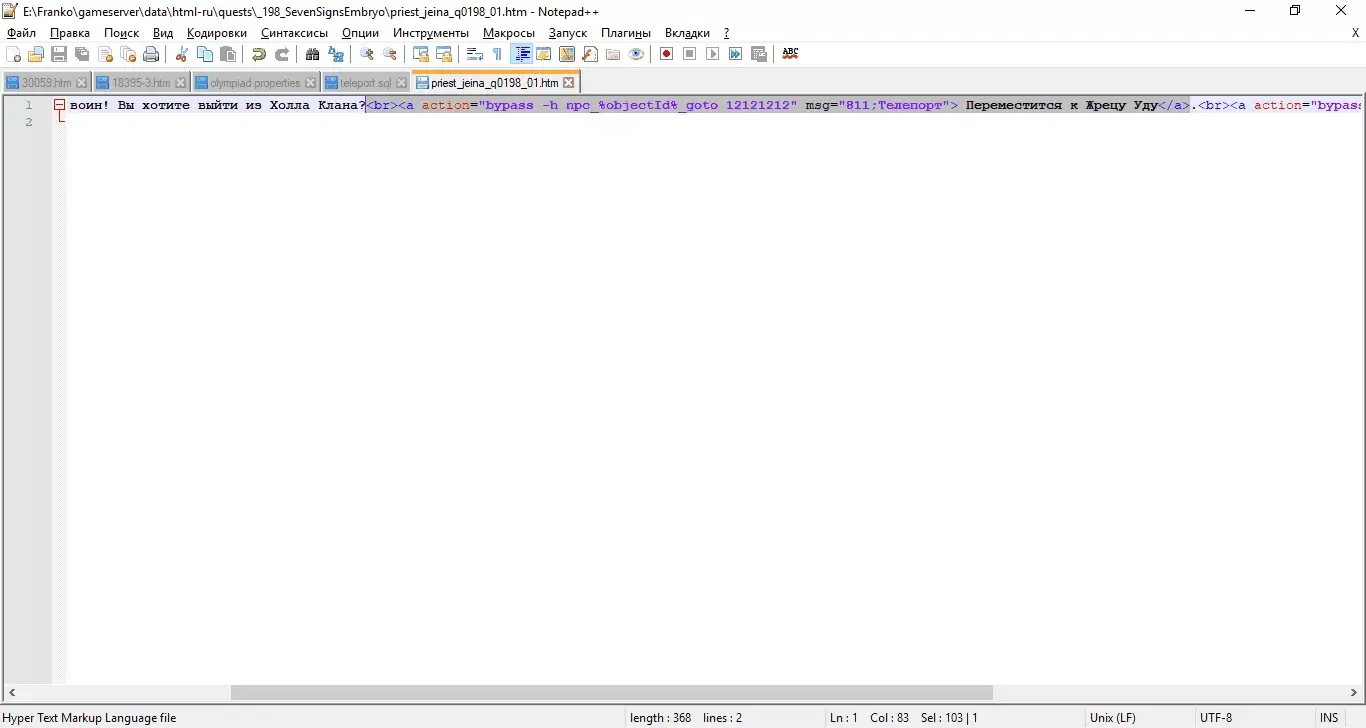The width and height of the screenshot is (1366, 728).
Task: Open the Инструменты menu
Action: [x=431, y=33]
